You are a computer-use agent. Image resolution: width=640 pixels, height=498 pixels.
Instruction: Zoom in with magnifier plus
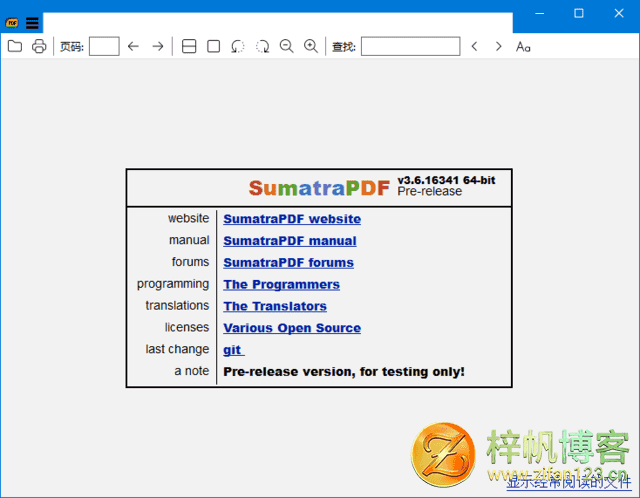click(311, 46)
